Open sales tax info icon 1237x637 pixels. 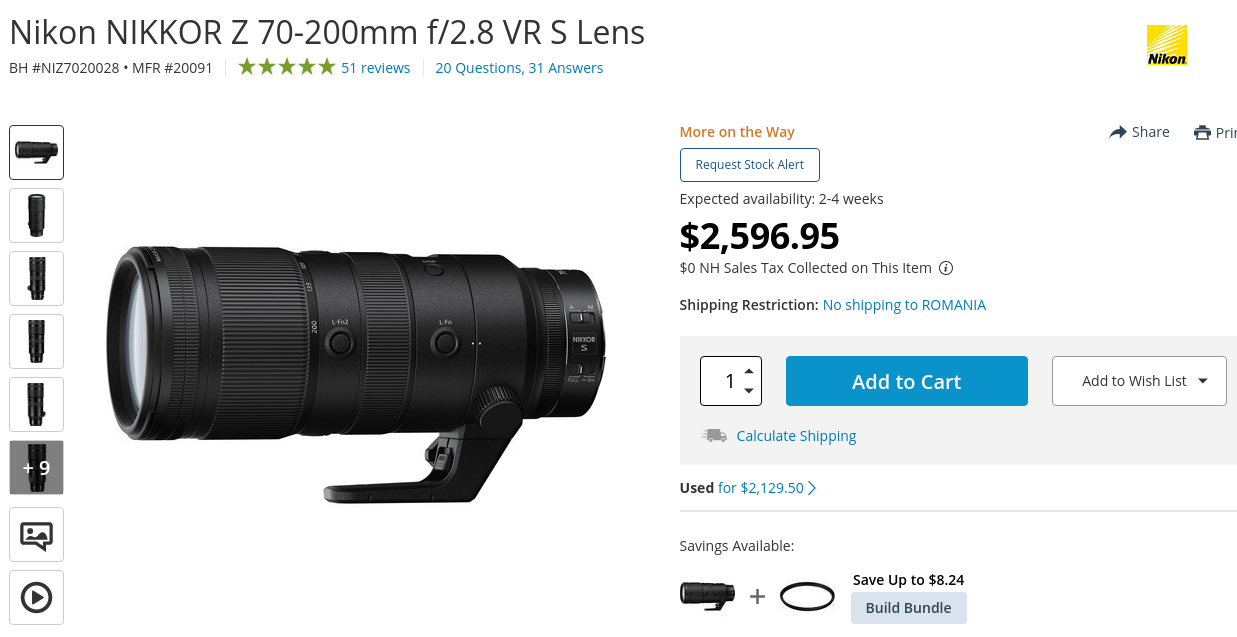coord(946,268)
